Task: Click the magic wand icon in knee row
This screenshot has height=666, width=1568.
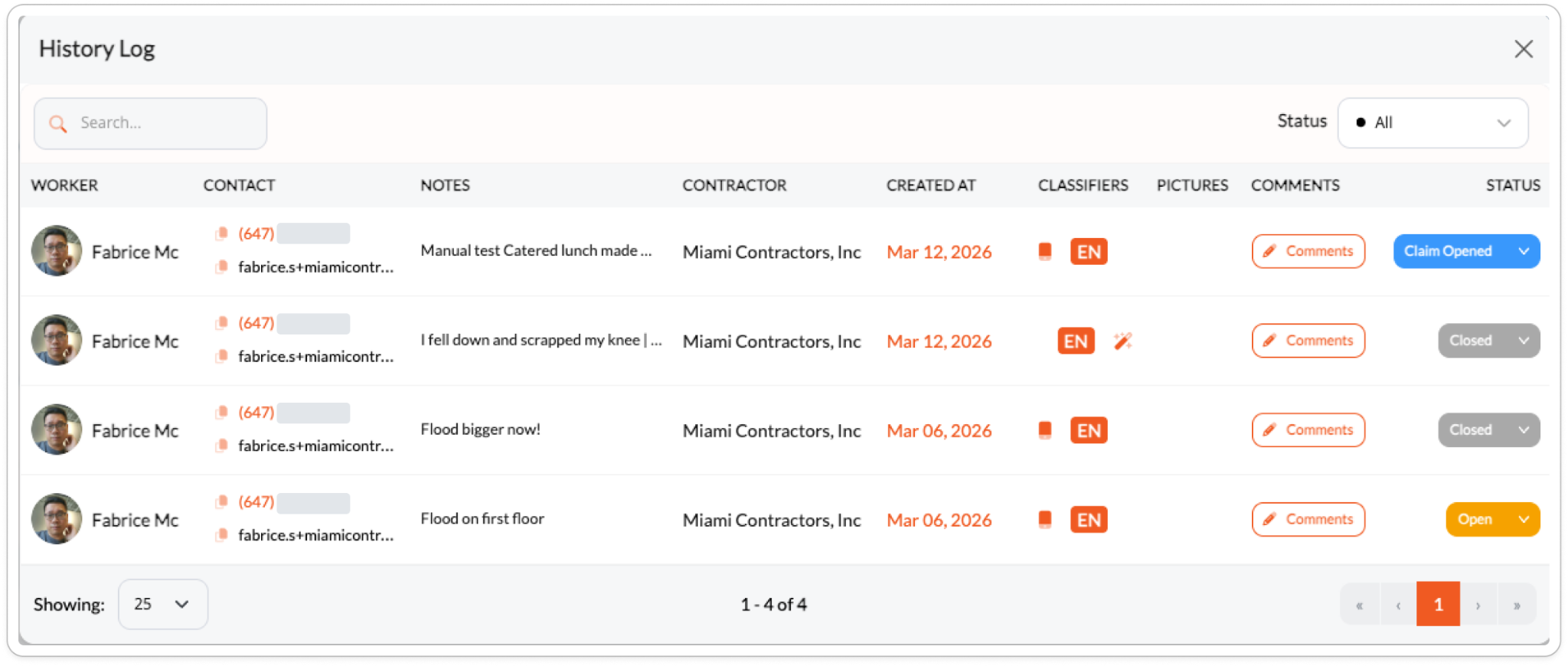Action: click(x=1122, y=341)
